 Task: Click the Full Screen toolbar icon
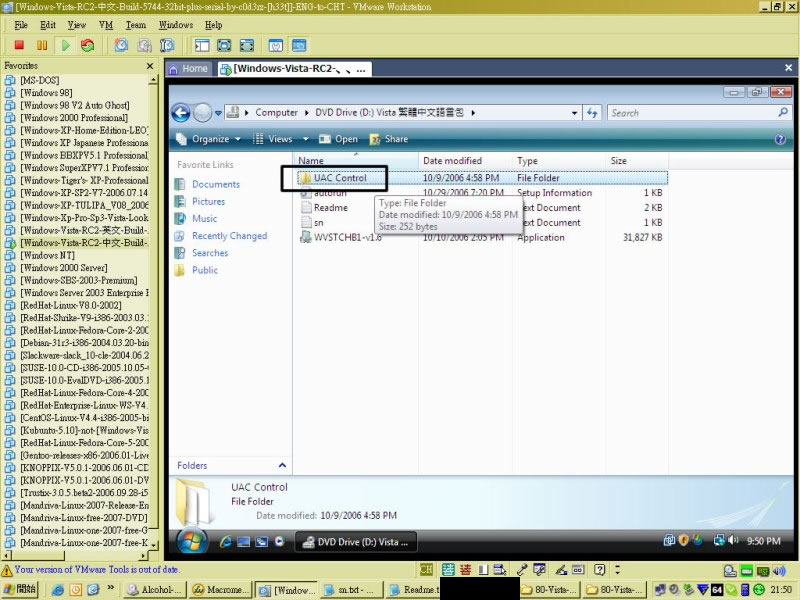point(224,45)
